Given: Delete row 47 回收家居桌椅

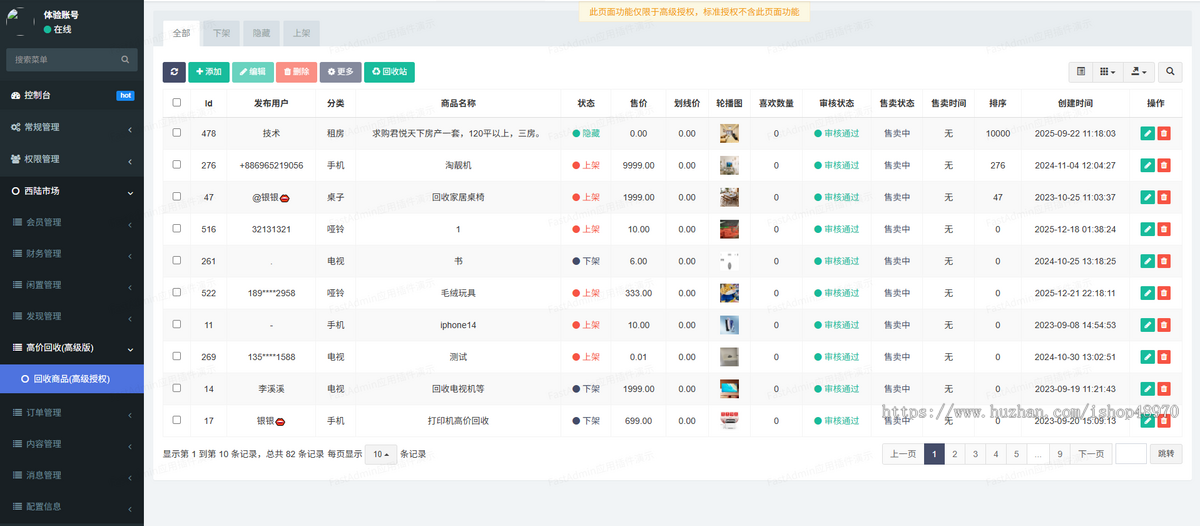Looking at the screenshot, I should [x=1164, y=197].
